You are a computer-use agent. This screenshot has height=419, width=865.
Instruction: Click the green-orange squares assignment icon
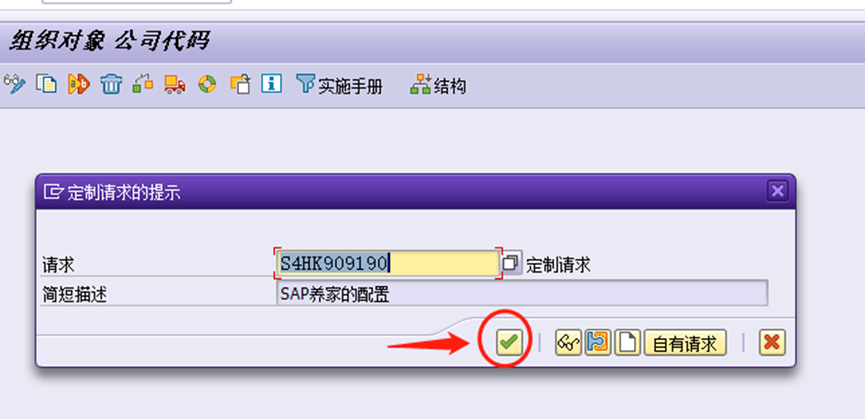(143, 84)
